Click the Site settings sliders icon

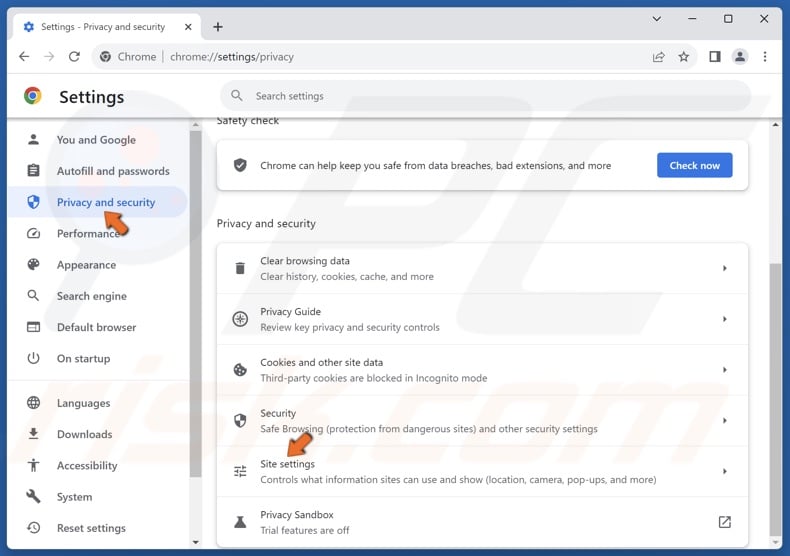(x=240, y=471)
